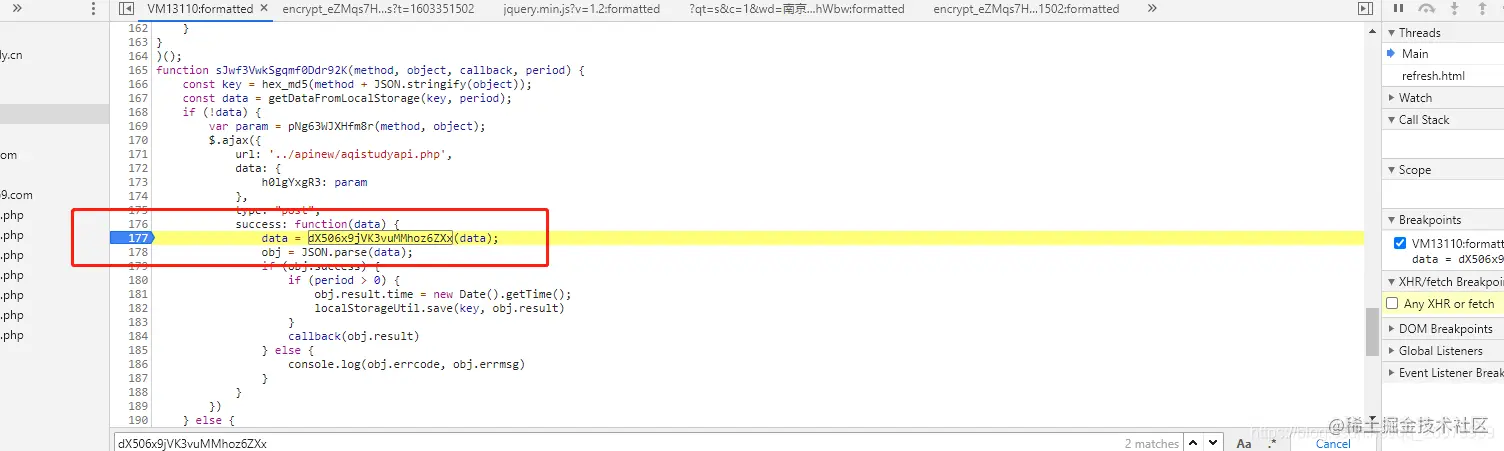Expand DOM Breakpoints section
Screen dimensions: 1504x451
(1443, 329)
